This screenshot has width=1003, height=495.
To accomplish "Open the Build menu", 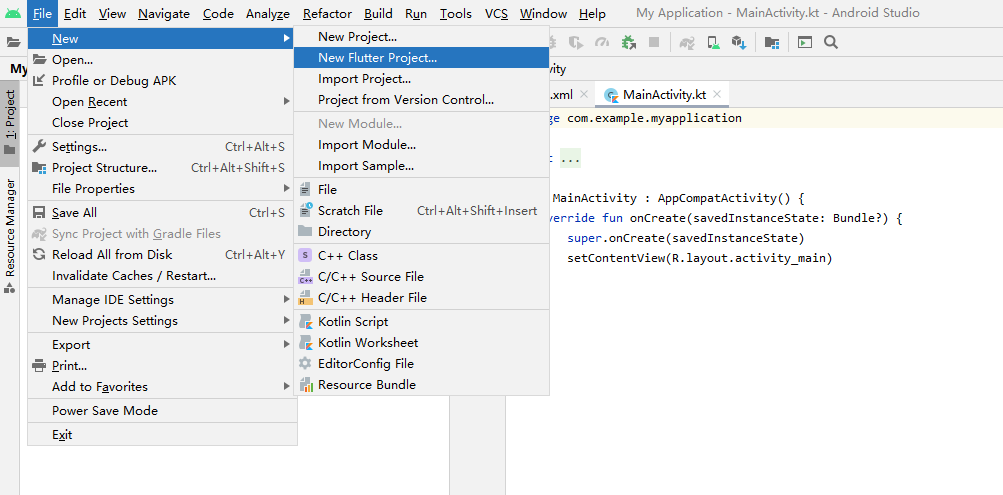I will point(378,13).
